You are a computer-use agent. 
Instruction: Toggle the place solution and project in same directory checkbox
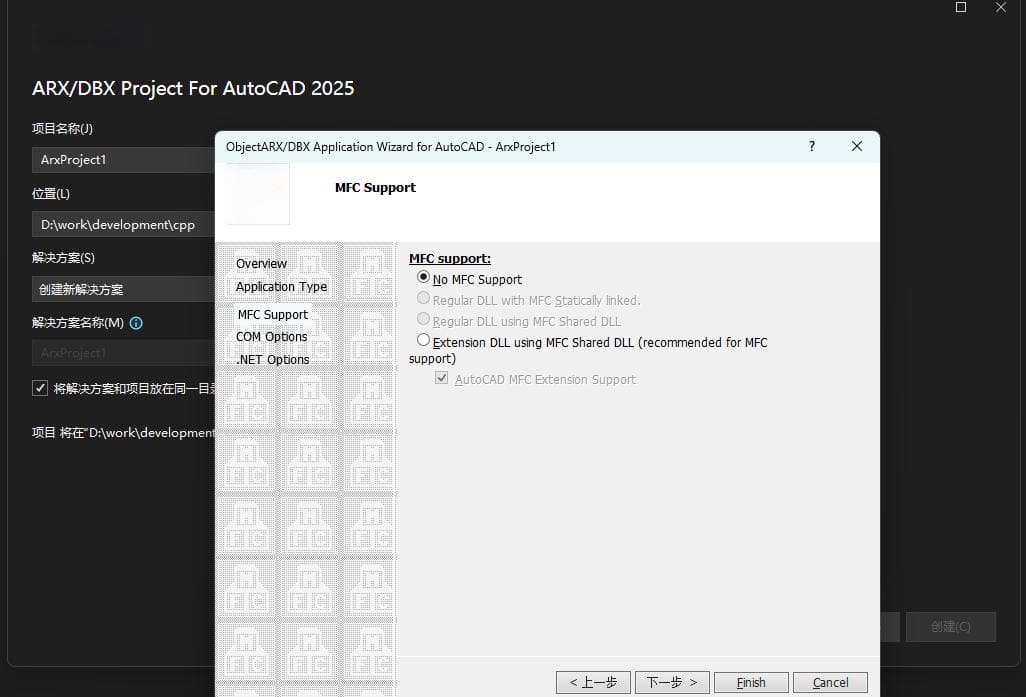click(40, 388)
